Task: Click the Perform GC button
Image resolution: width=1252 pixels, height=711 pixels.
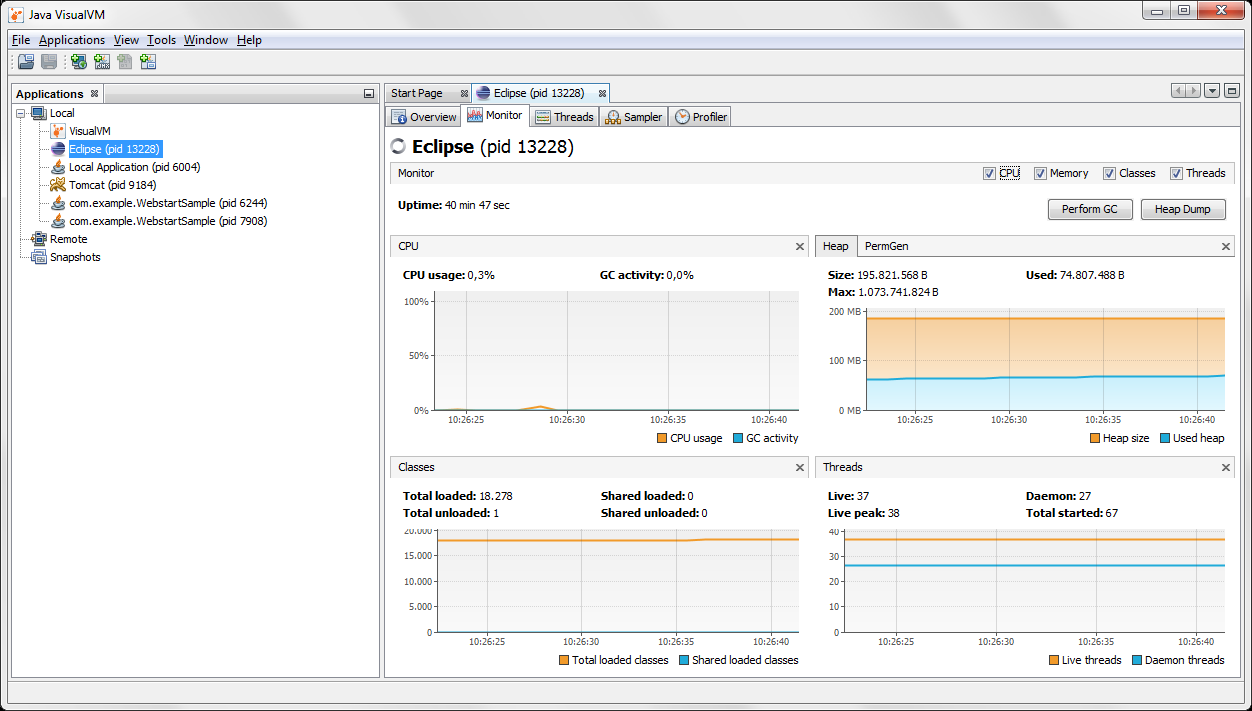Action: click(1090, 209)
